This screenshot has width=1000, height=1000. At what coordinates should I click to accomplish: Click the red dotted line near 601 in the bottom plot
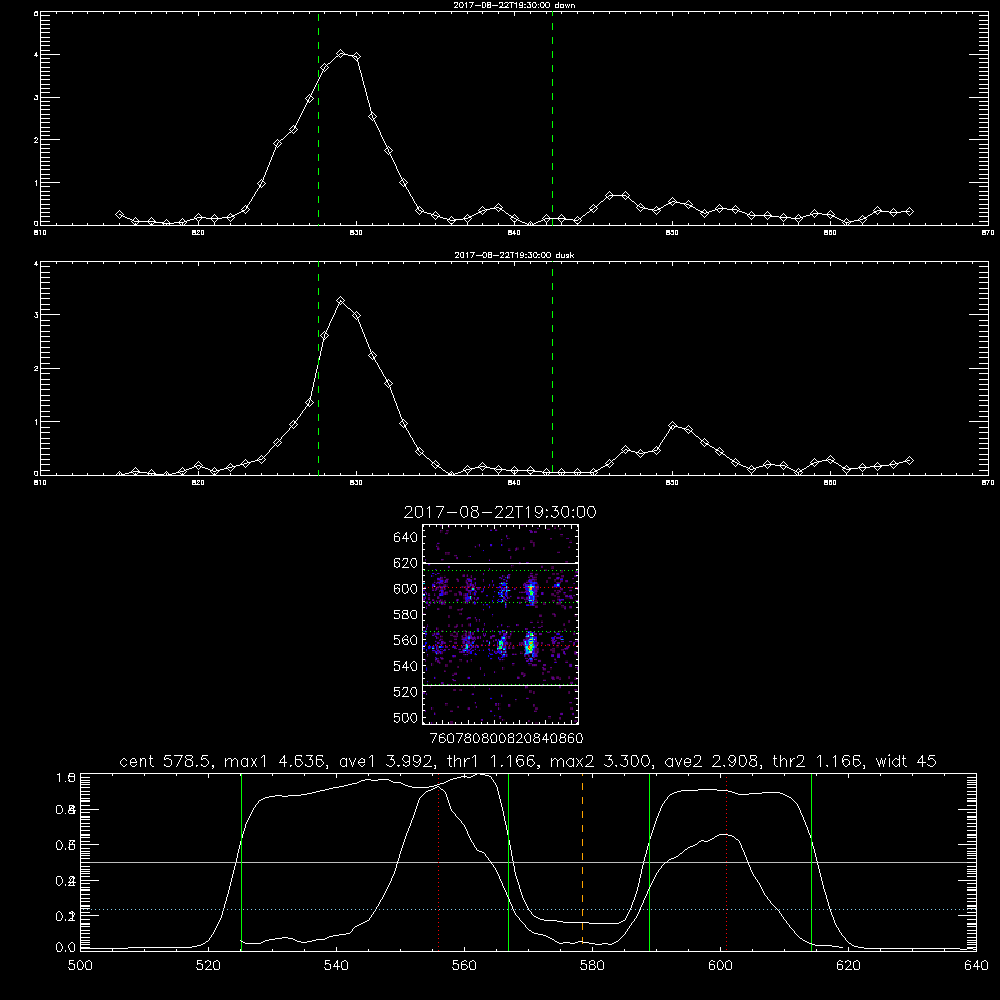tap(726, 862)
